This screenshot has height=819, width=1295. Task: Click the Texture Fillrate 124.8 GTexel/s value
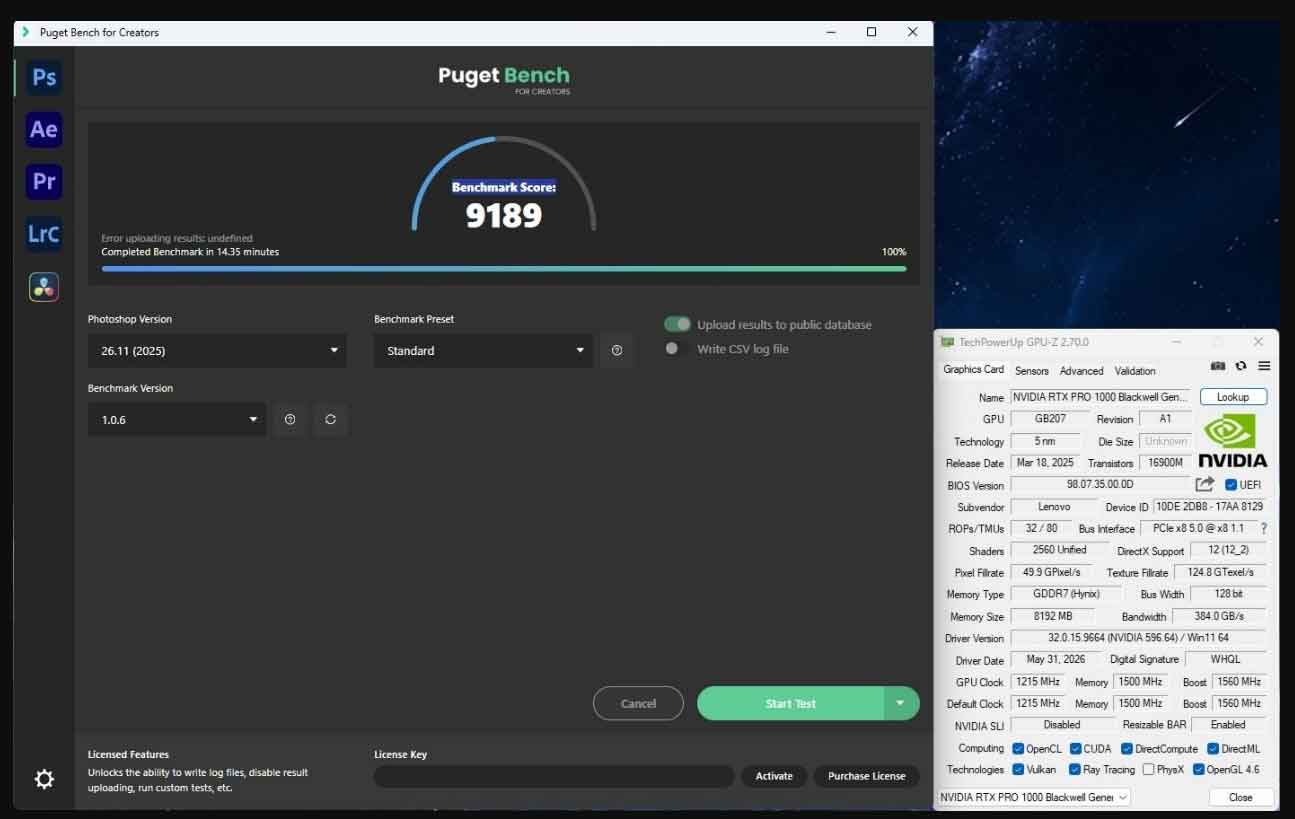pos(1221,572)
